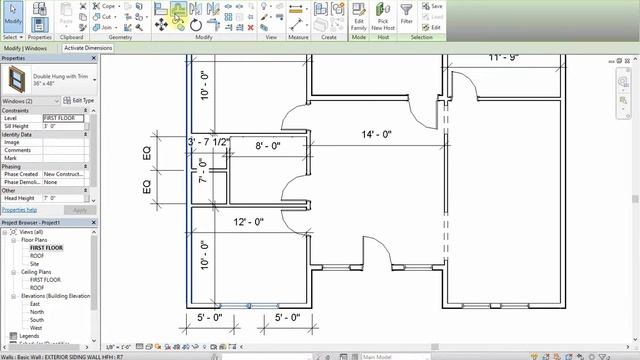Edit the saved selection set
This screenshot has width=640, height=360.
(x=431, y=27)
